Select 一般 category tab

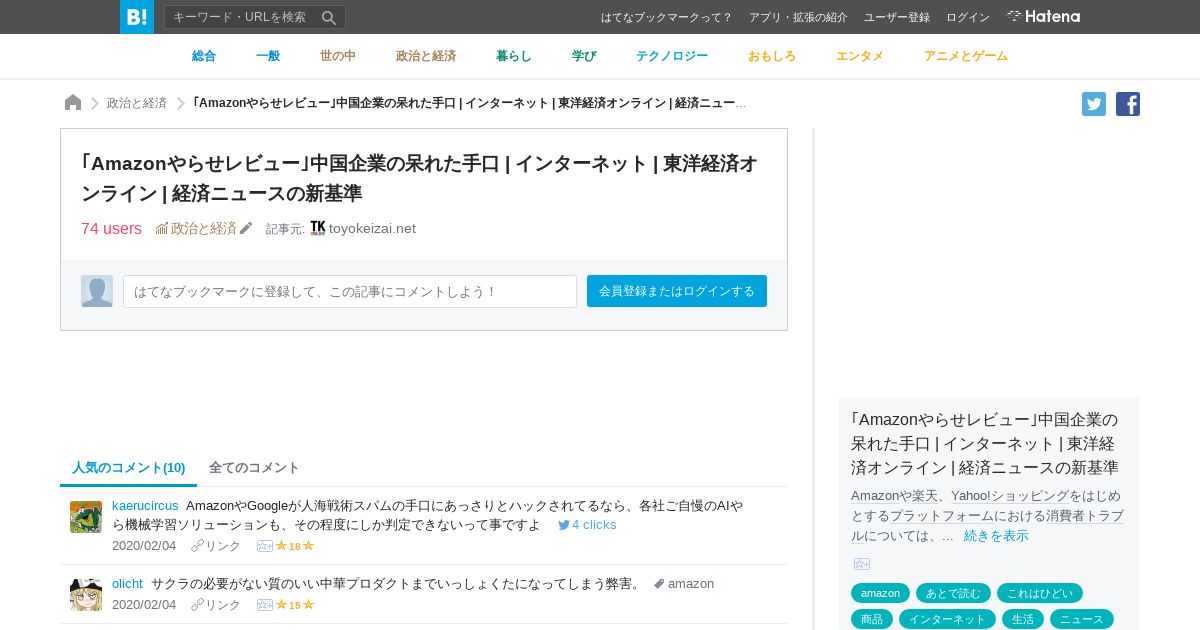[268, 56]
